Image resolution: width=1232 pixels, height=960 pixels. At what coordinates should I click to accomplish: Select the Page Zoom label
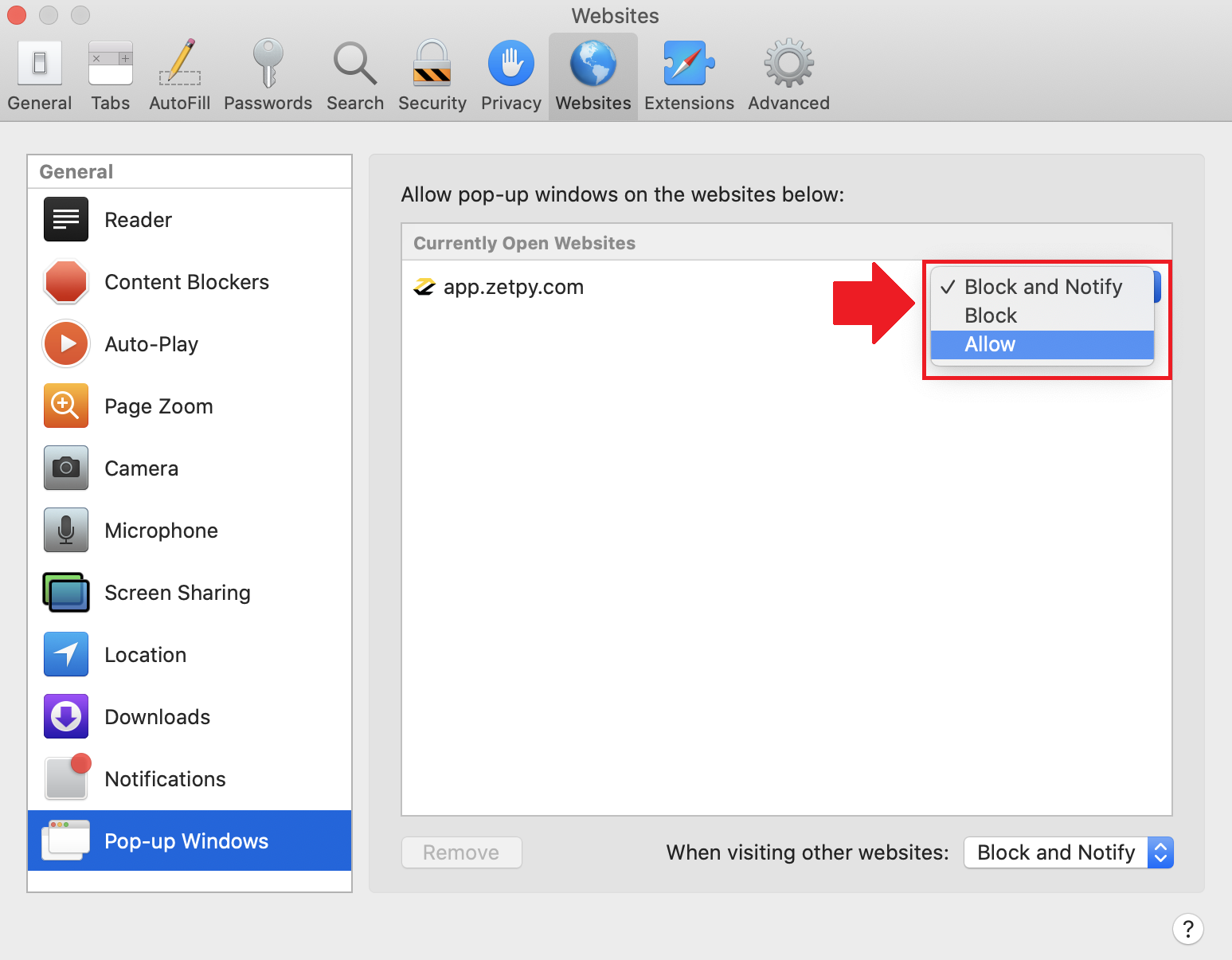coord(158,406)
